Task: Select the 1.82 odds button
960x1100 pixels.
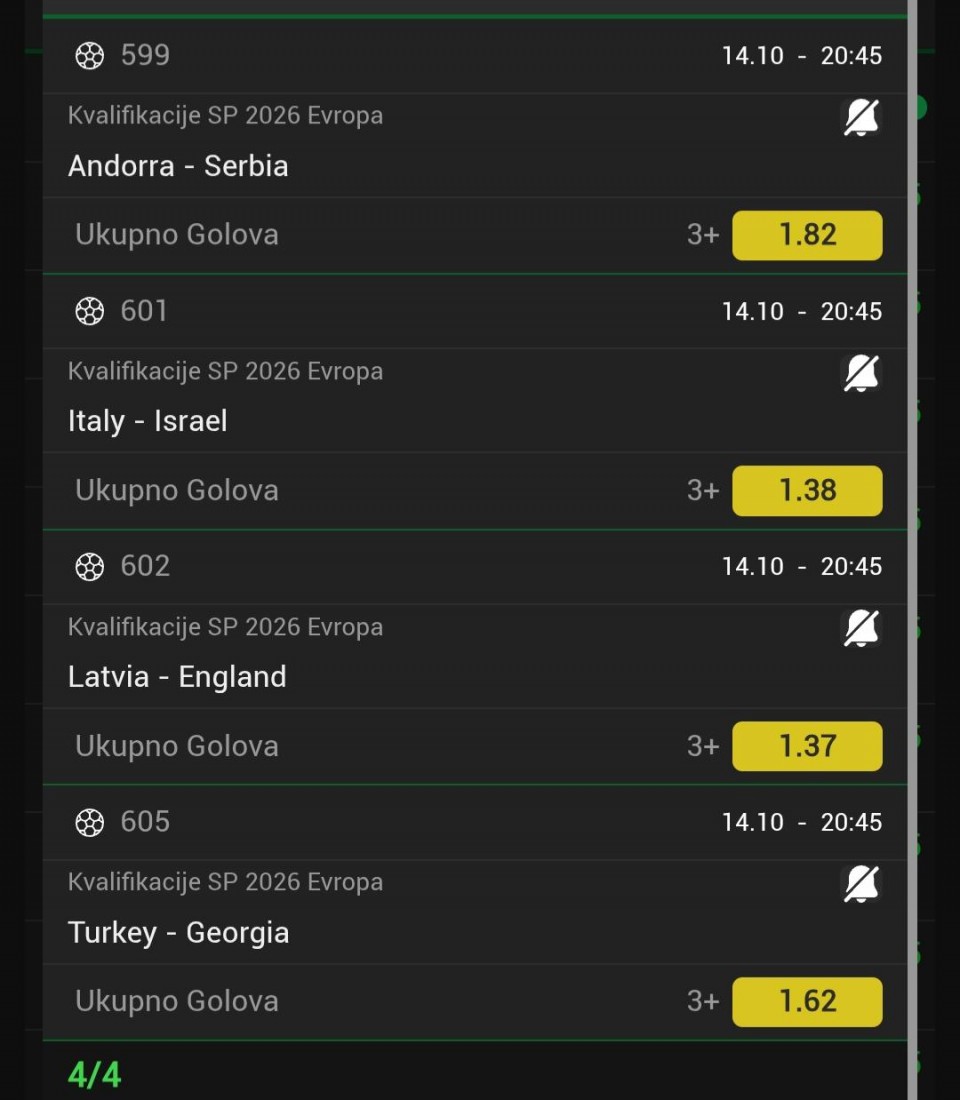Action: [807, 235]
